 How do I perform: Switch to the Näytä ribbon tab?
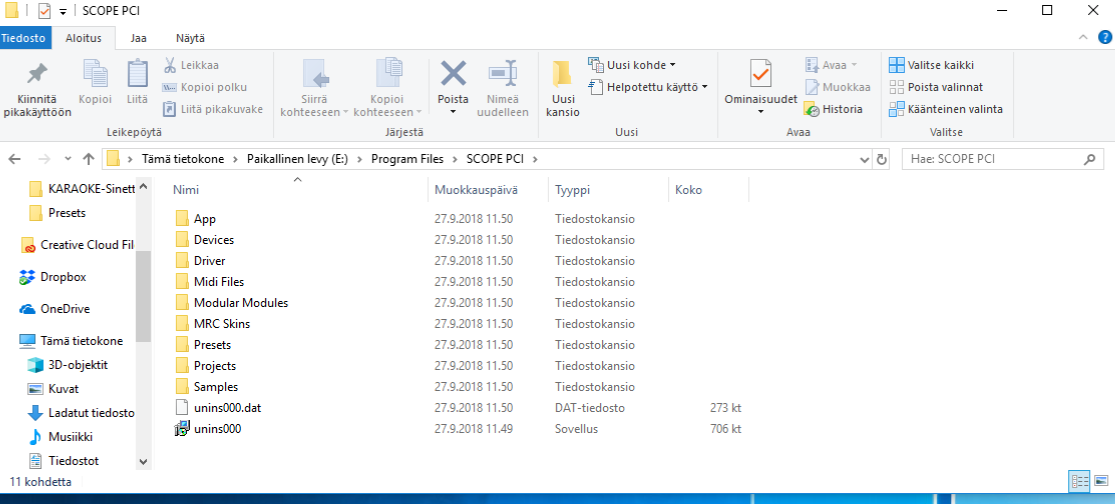(x=190, y=38)
